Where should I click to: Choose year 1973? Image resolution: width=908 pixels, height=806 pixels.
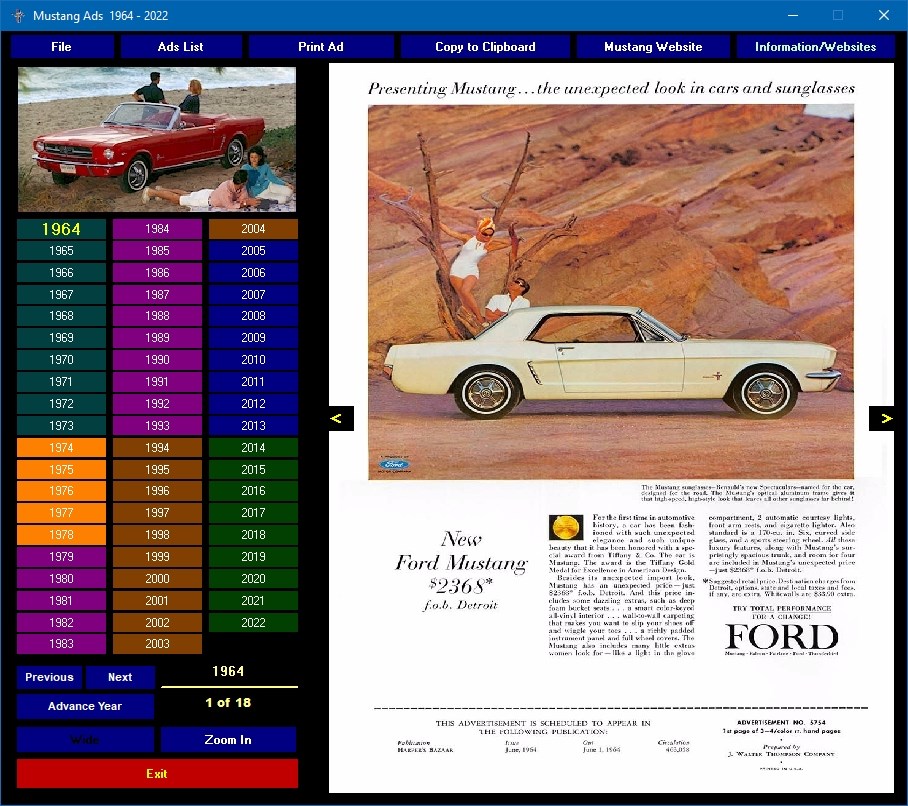(x=61, y=426)
